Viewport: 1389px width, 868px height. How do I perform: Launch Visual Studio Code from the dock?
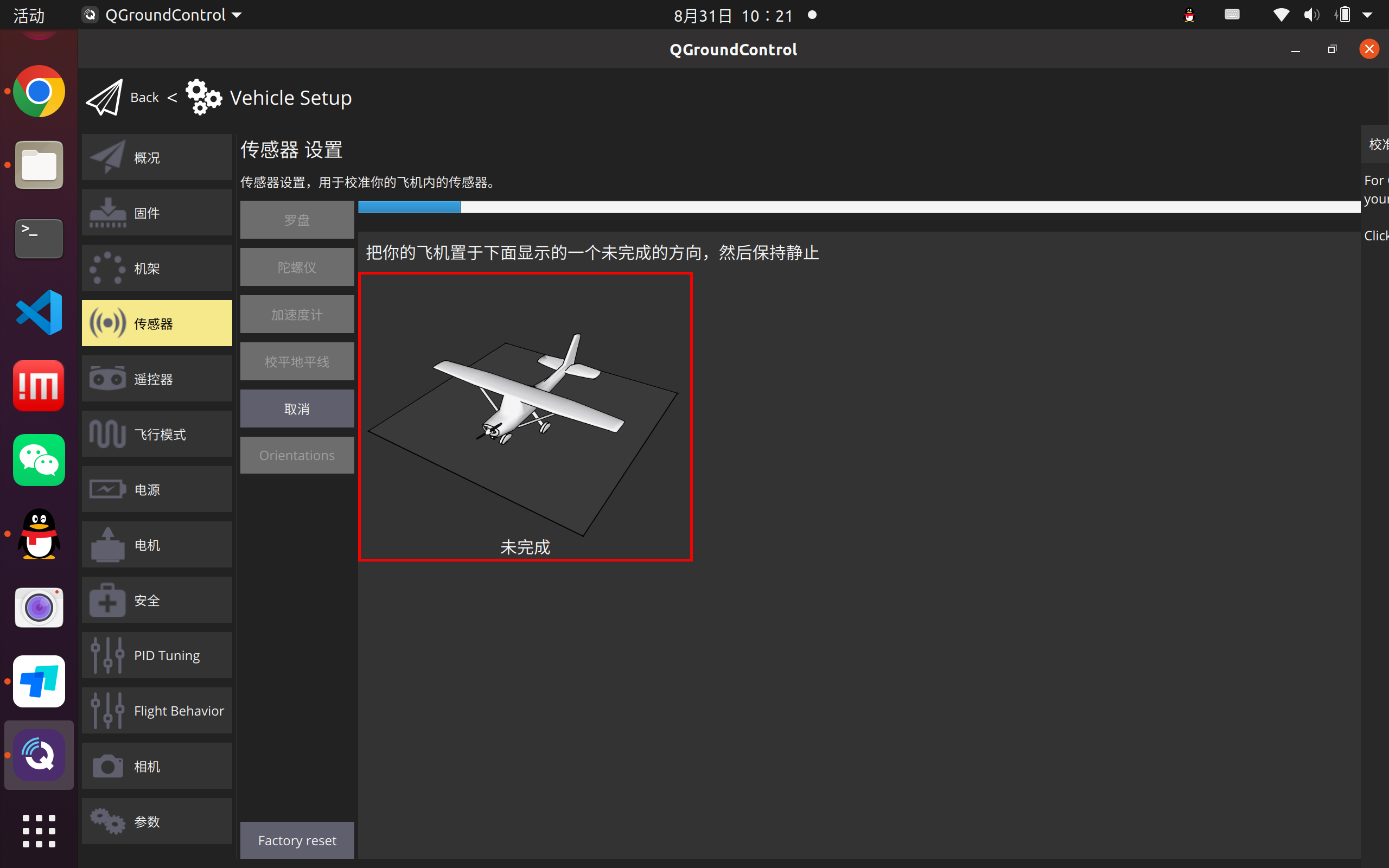coord(39,312)
